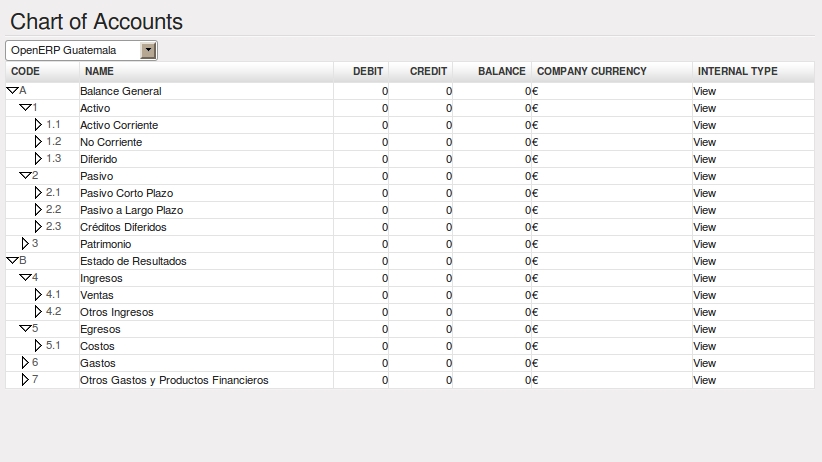The height and width of the screenshot is (462, 822).
Task: Collapse the Estado de Resultados row B
Action: [x=12, y=261]
